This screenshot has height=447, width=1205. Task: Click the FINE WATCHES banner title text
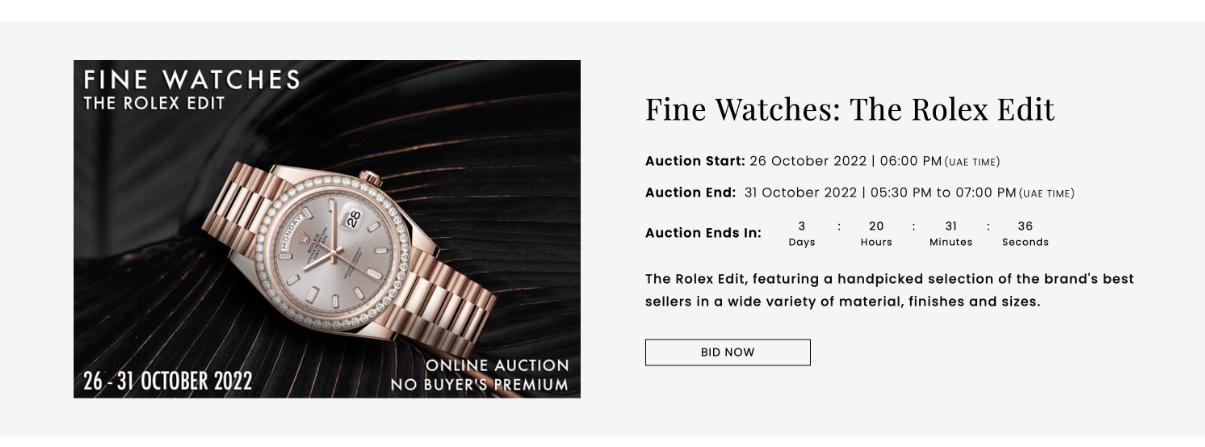coord(192,79)
